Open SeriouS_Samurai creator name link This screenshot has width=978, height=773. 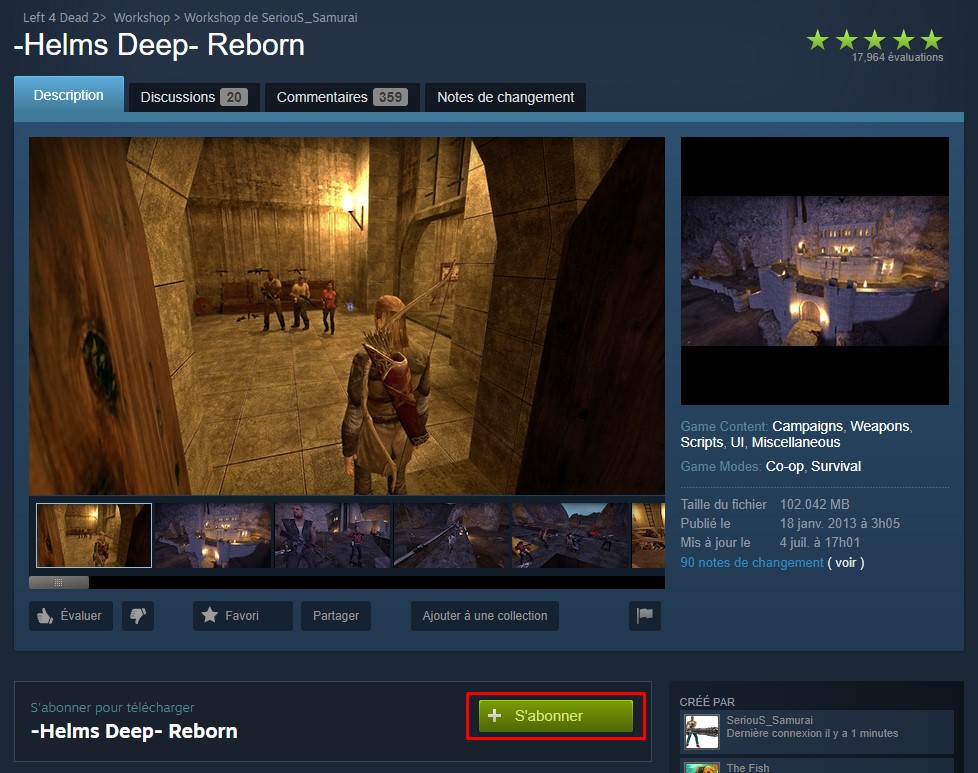pos(769,720)
